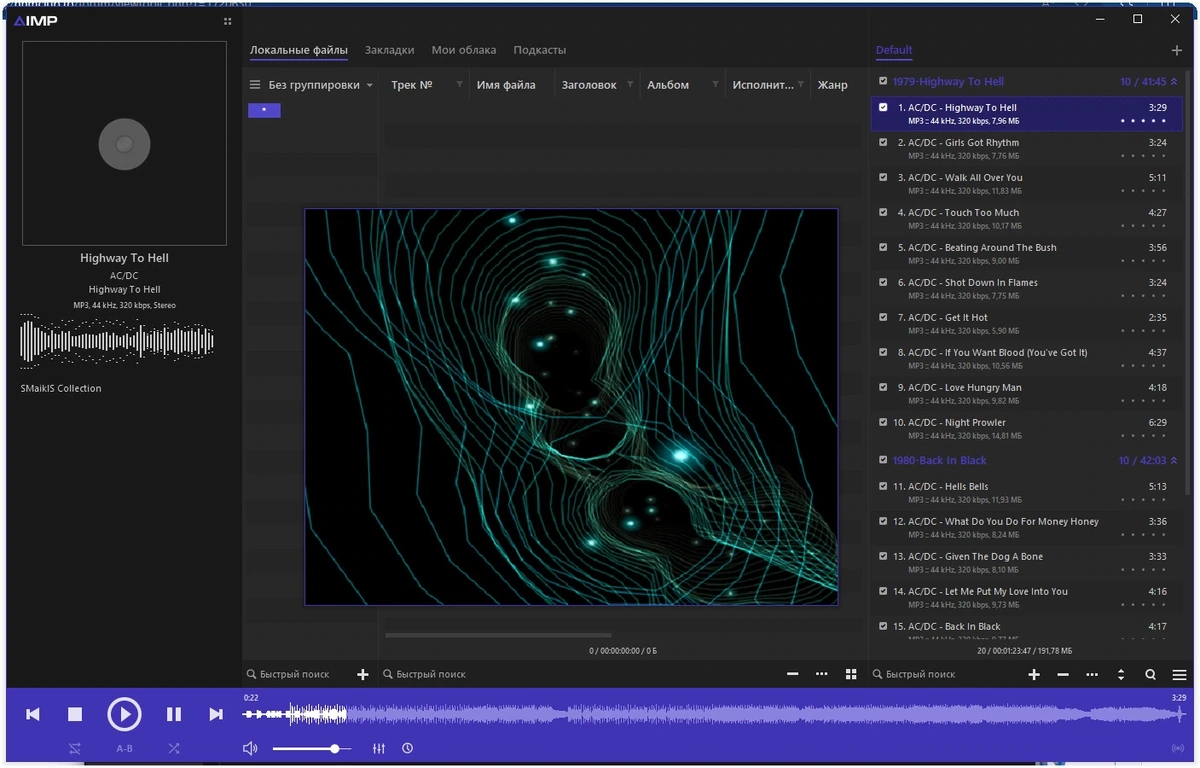Add new playlist with plus icon
1200x768 pixels.
coord(1176,50)
